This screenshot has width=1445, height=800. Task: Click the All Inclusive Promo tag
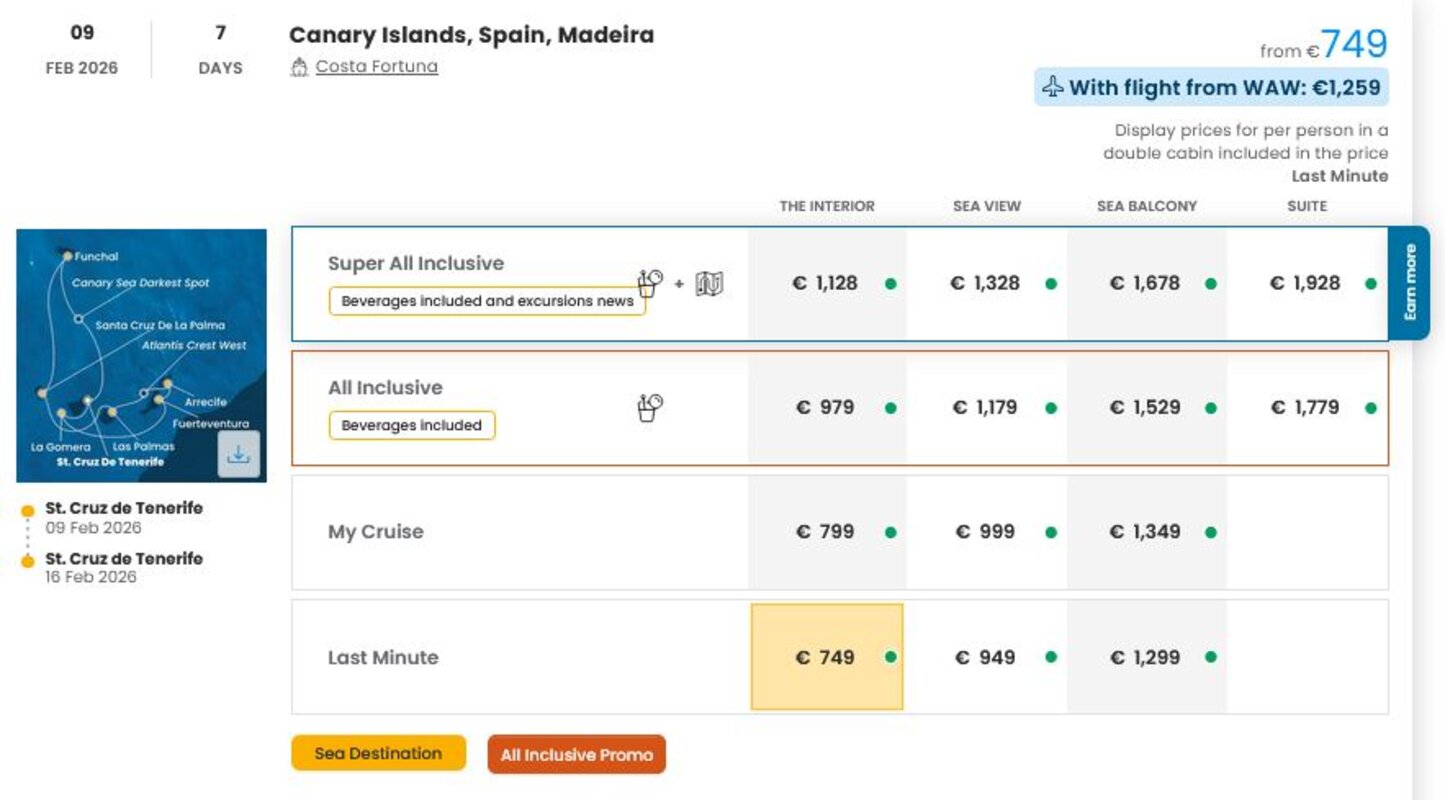click(x=576, y=755)
